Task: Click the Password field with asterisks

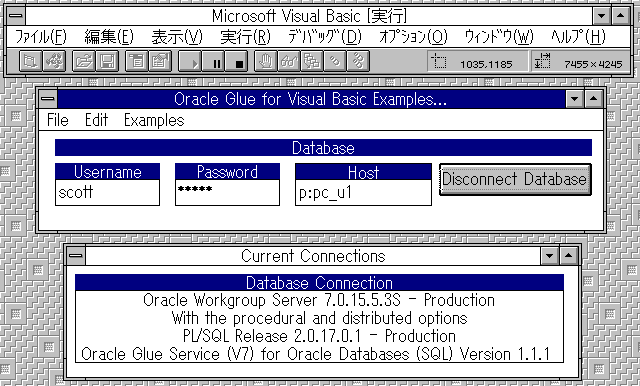Action: [x=227, y=192]
